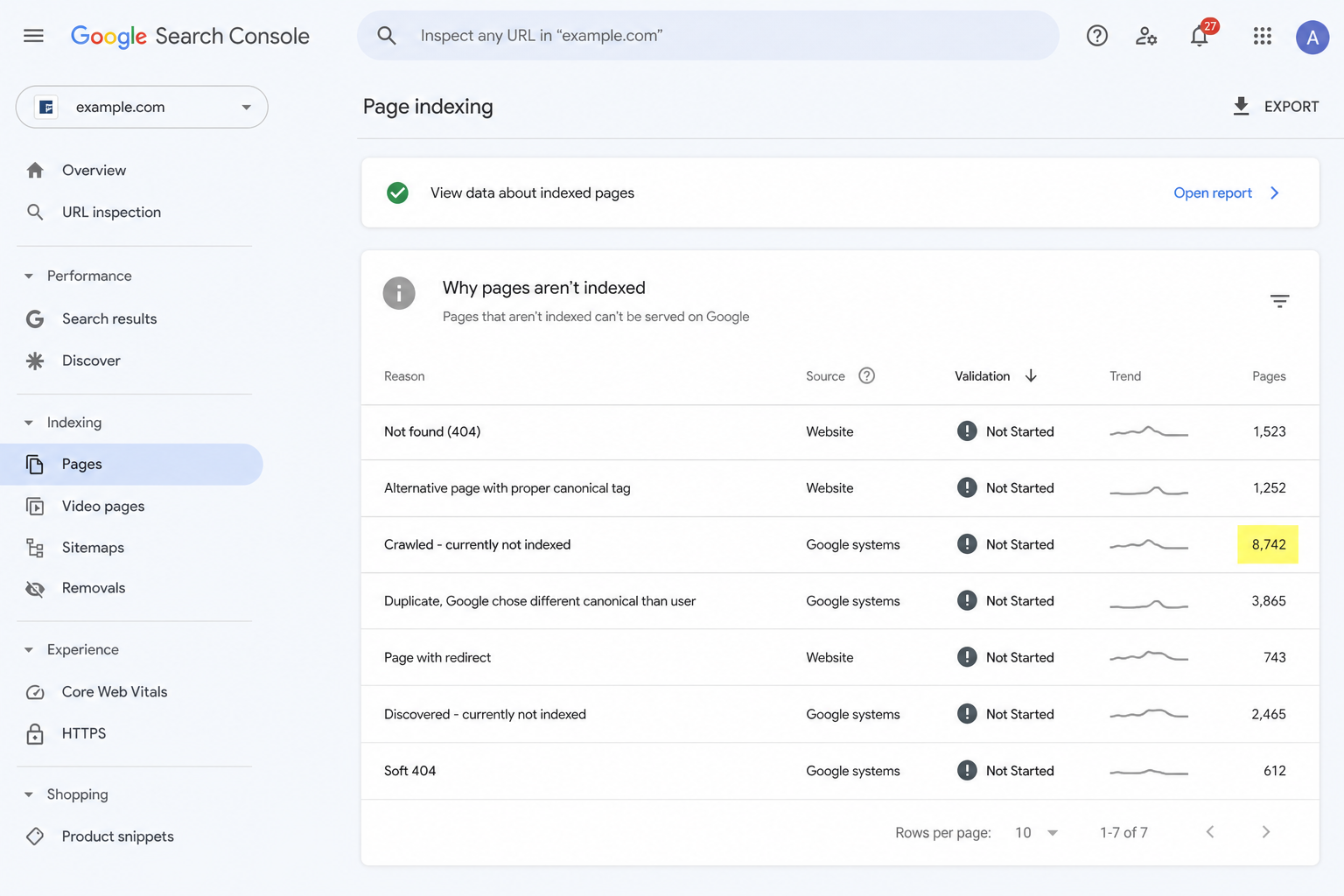Click the search magnifier icon in URL bar
Screen dimensions: 1344x896
click(x=387, y=36)
